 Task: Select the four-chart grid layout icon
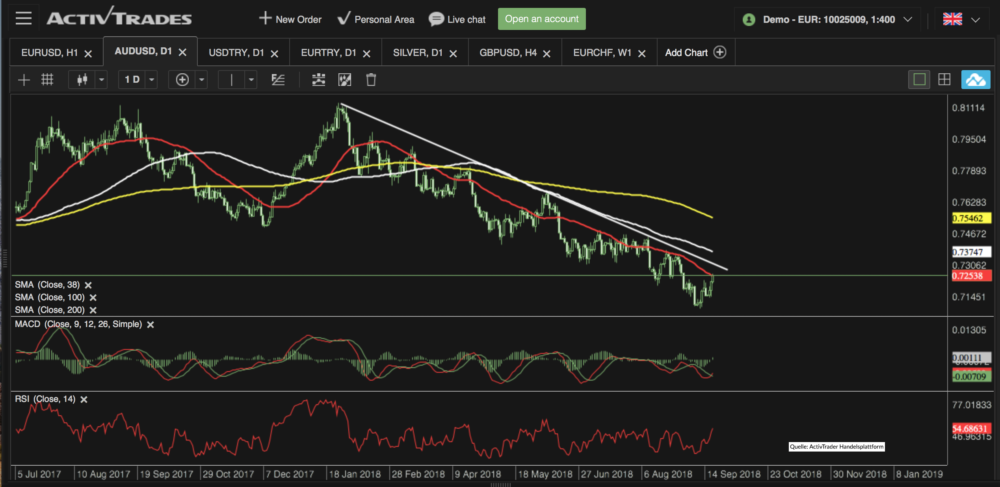click(945, 80)
